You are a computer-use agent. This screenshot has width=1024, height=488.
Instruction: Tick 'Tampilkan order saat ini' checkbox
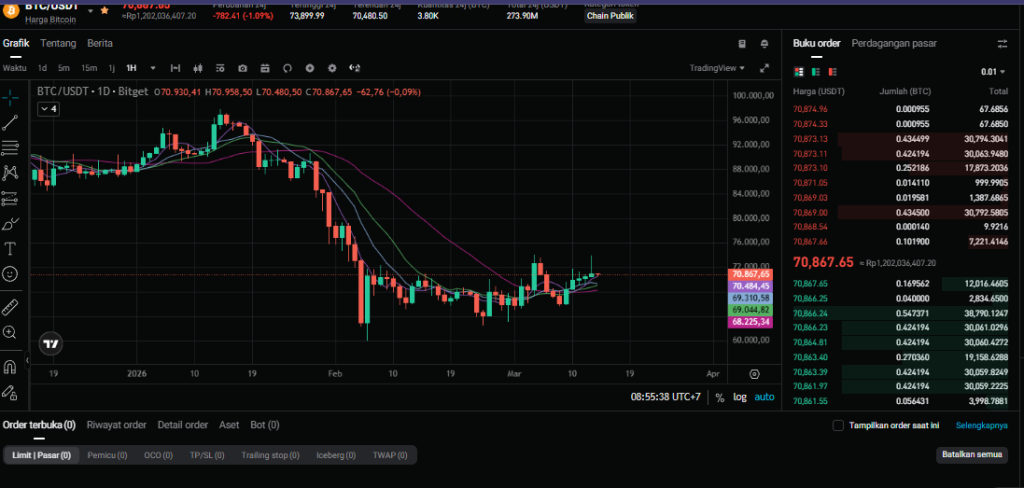point(838,425)
